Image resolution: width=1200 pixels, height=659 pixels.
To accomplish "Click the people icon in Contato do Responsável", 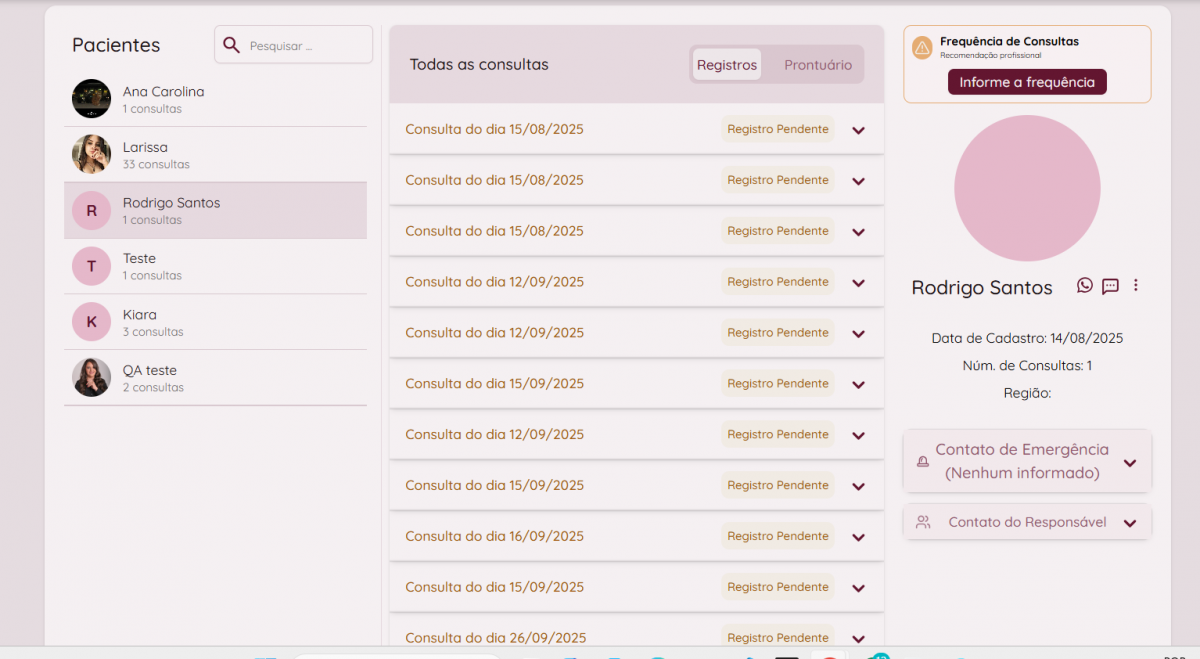I will pyautogui.click(x=923, y=522).
